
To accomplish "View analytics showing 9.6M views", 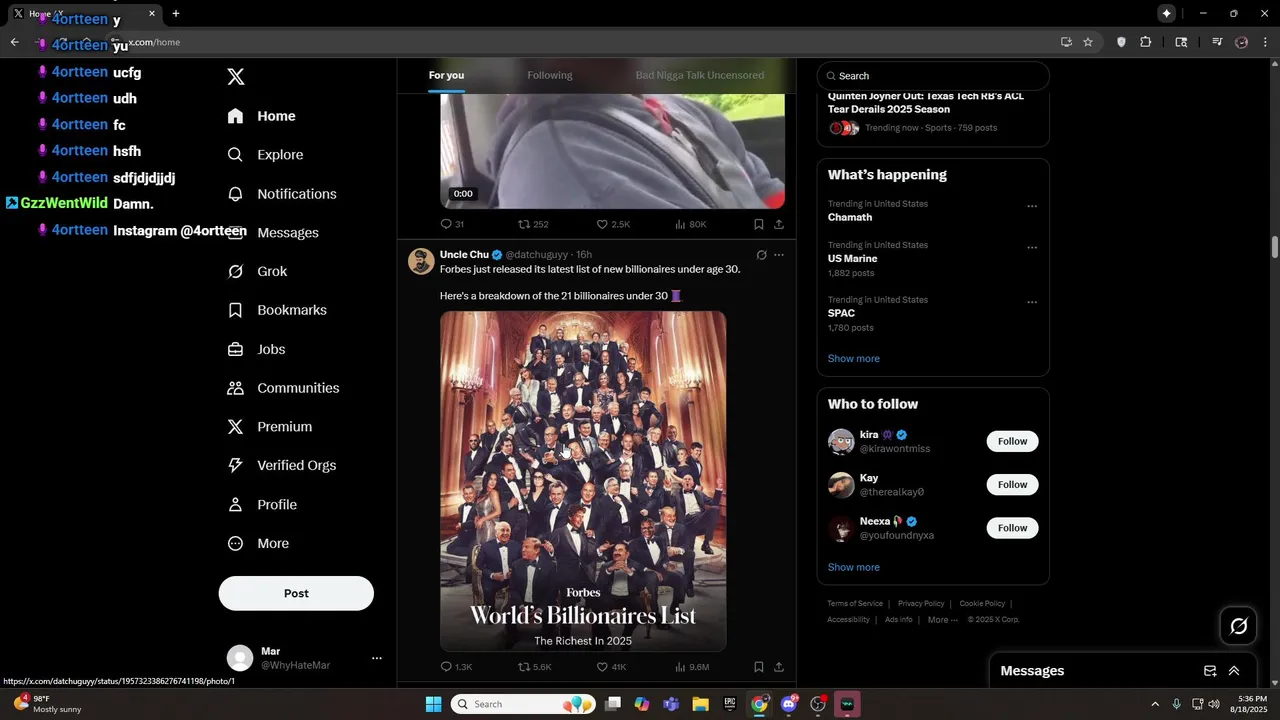I will pyautogui.click(x=692, y=667).
